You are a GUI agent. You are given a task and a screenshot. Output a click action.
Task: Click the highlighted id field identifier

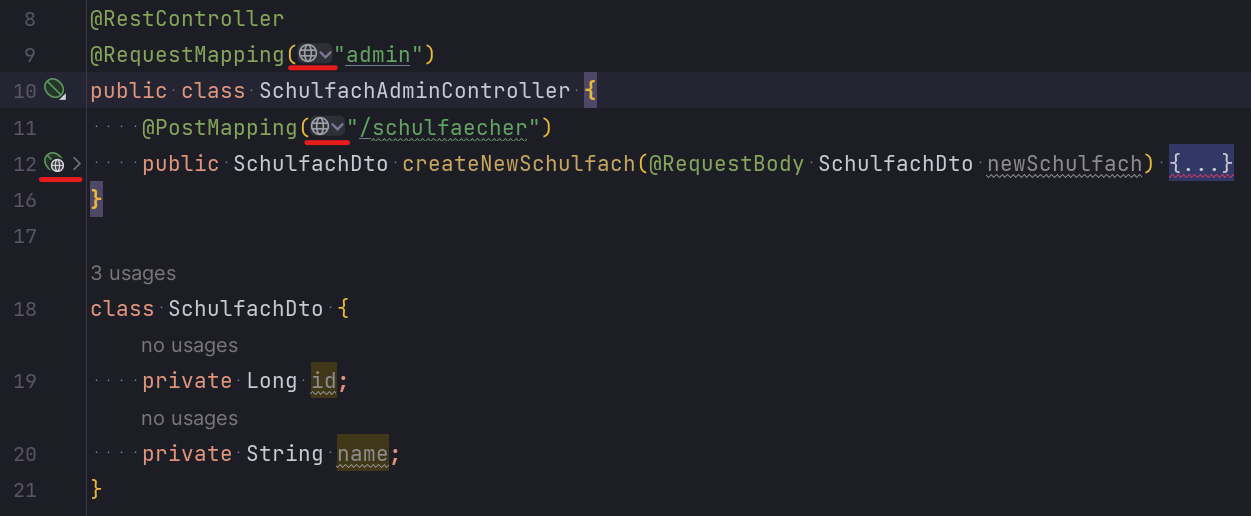point(324,381)
